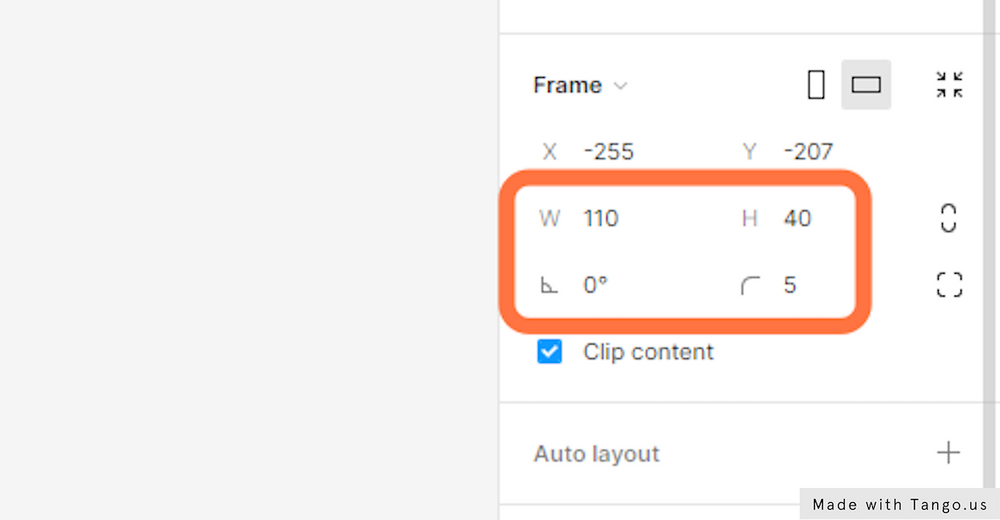Toggle constrain proportions lock icon
The width and height of the screenshot is (1000, 520).
pyautogui.click(x=949, y=218)
